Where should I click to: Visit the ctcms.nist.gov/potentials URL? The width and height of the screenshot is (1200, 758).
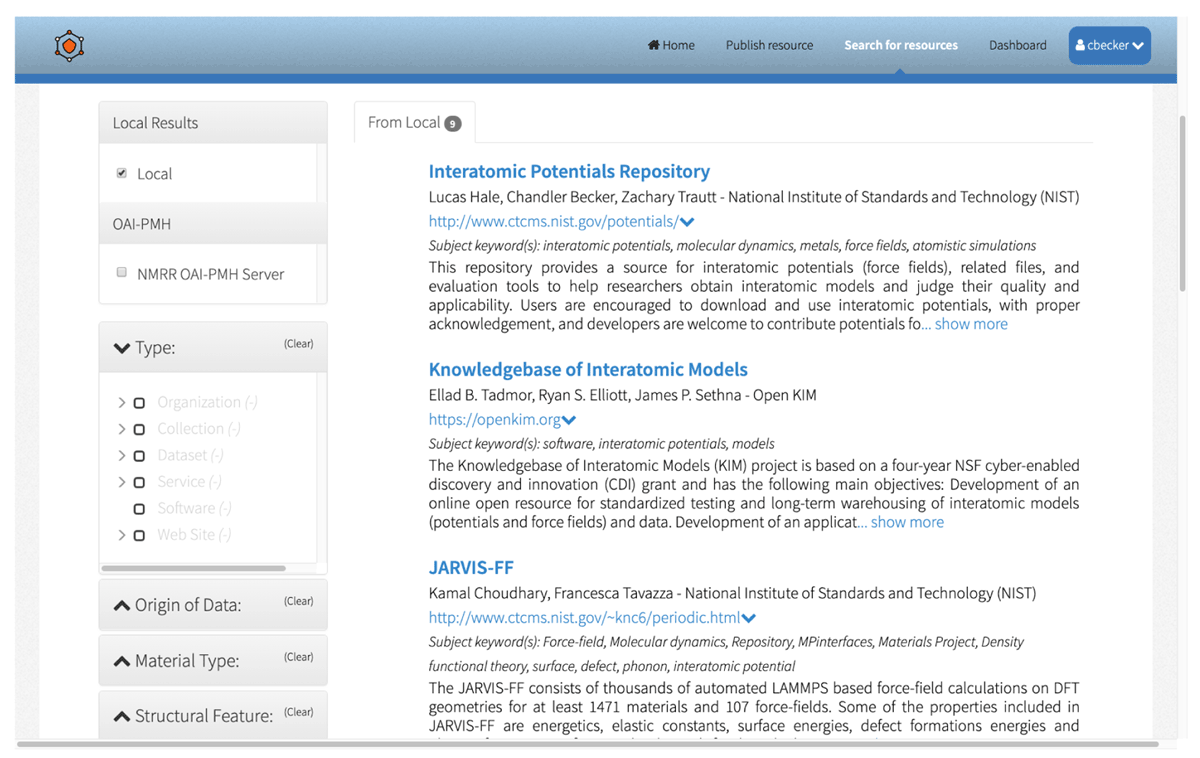(553, 222)
